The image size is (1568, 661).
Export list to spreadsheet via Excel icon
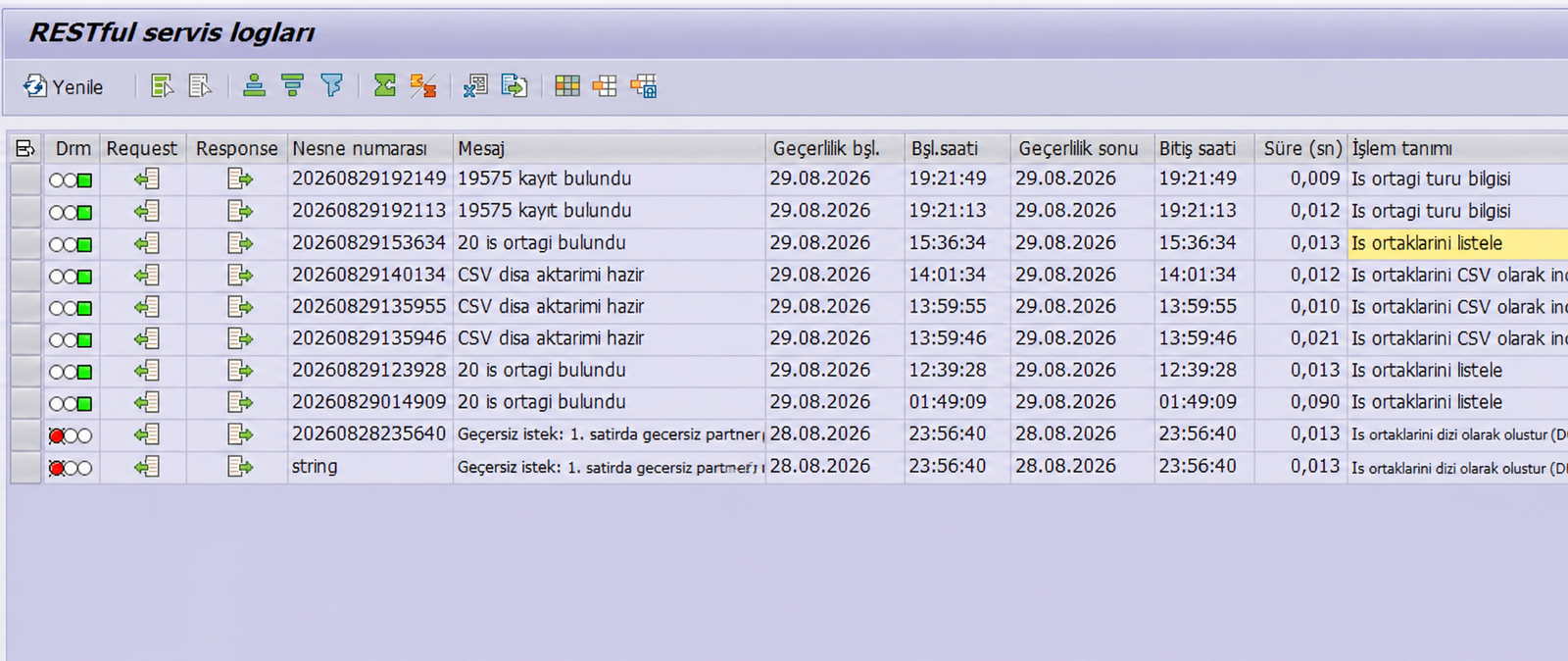pyautogui.click(x=475, y=86)
